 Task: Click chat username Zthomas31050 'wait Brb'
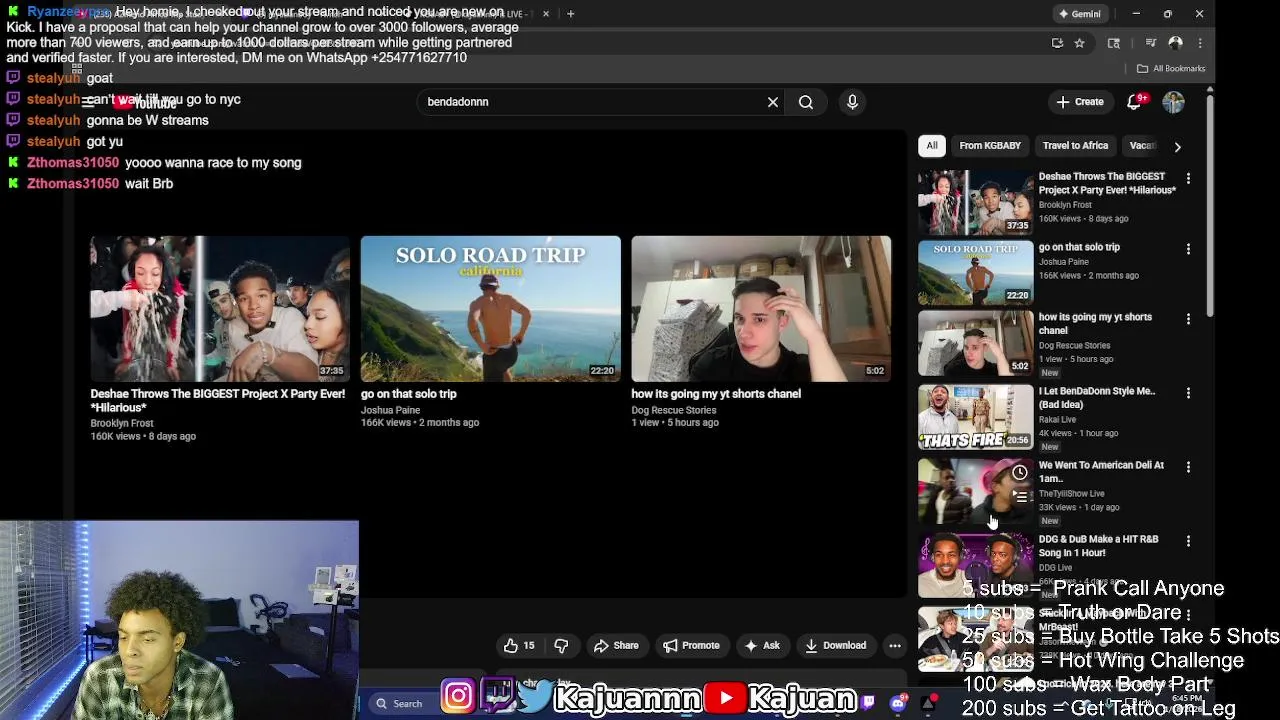coord(73,184)
